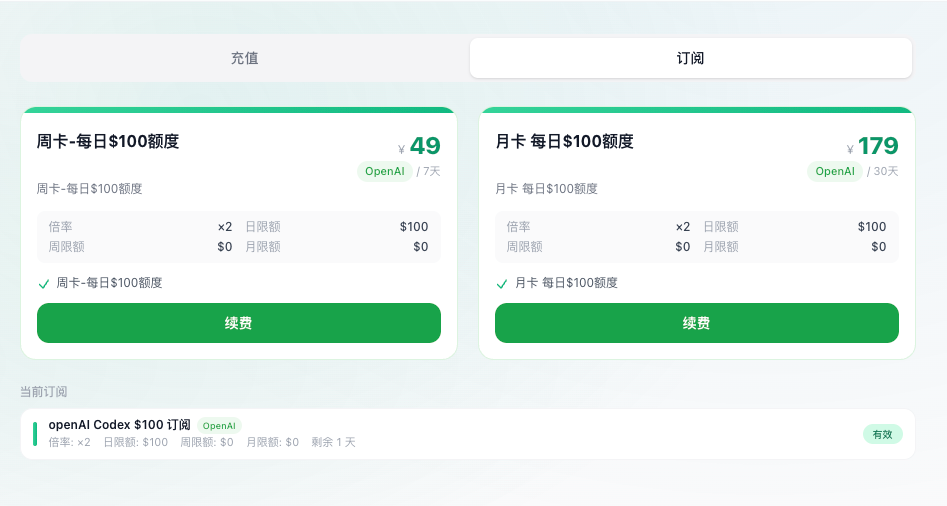
Task: Click the 日限额 $100 value on weekly card
Action: [x=414, y=226]
